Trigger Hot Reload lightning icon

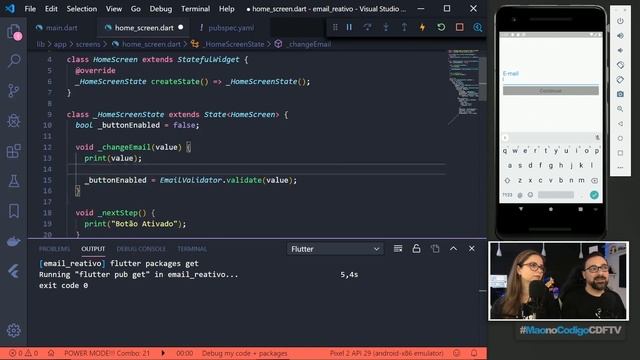(422, 27)
